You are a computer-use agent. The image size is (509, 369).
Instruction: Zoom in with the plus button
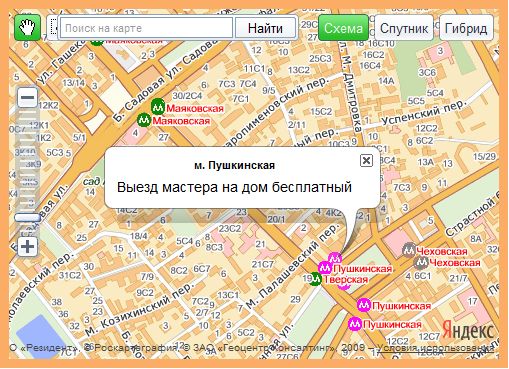27,247
